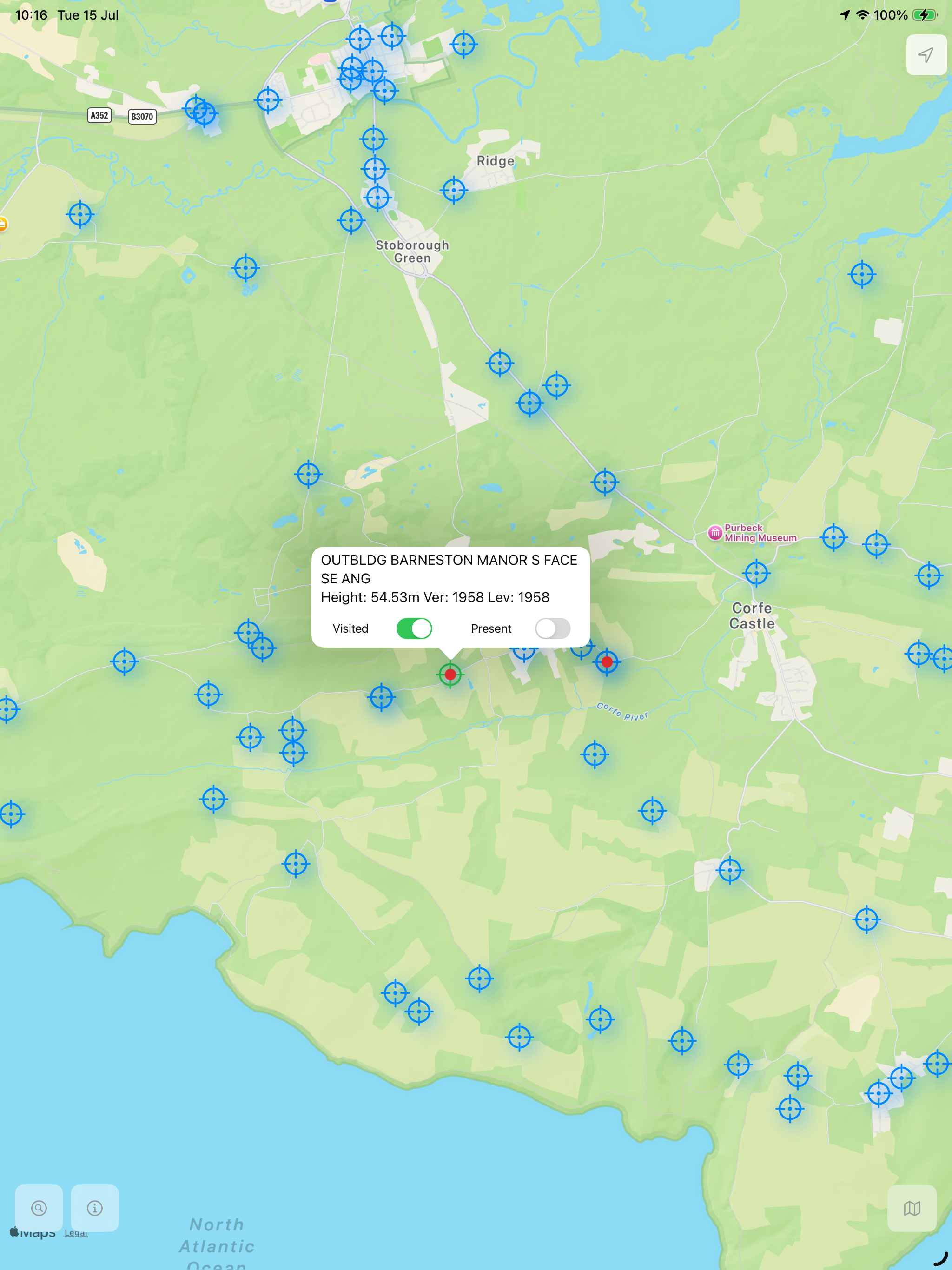Open the search button at bottom left
This screenshot has width=952, height=1270.
[39, 1207]
